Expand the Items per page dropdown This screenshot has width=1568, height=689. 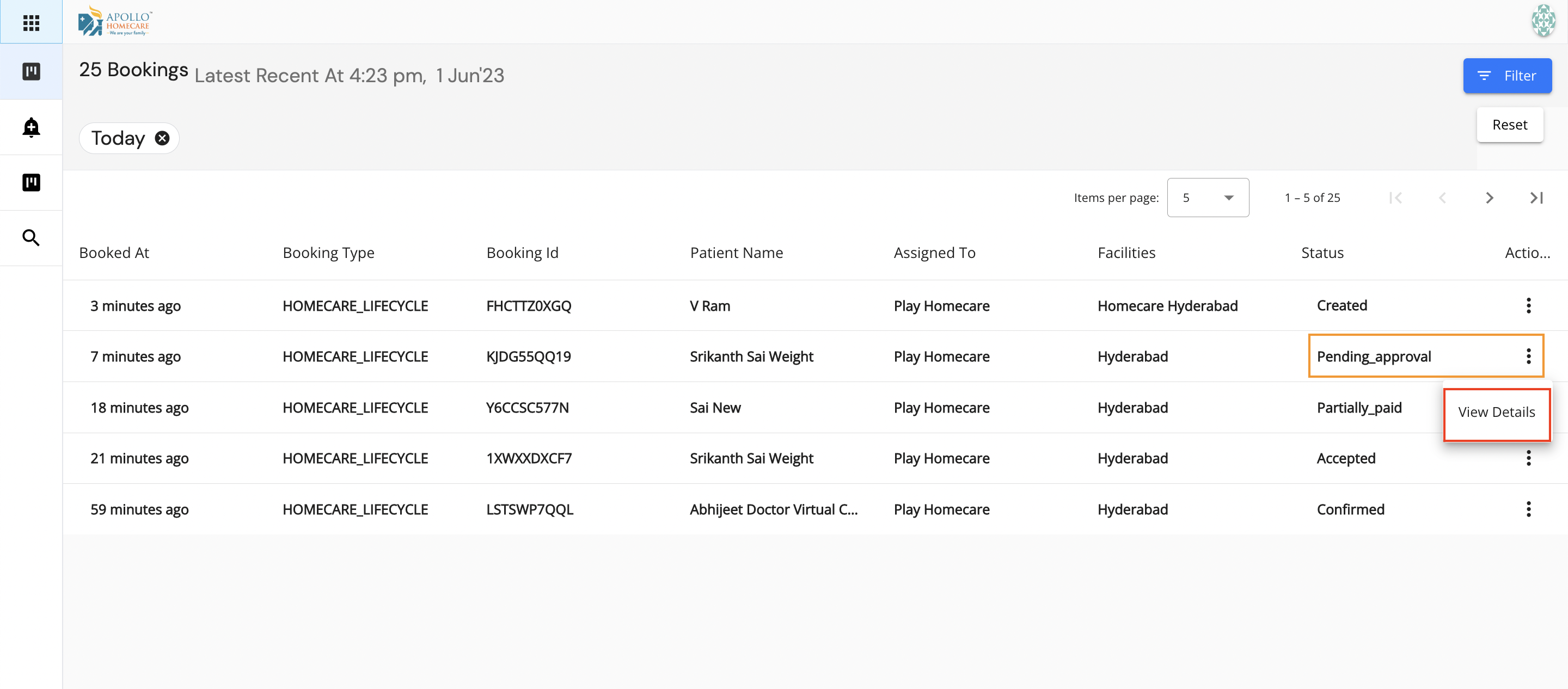coord(1208,198)
